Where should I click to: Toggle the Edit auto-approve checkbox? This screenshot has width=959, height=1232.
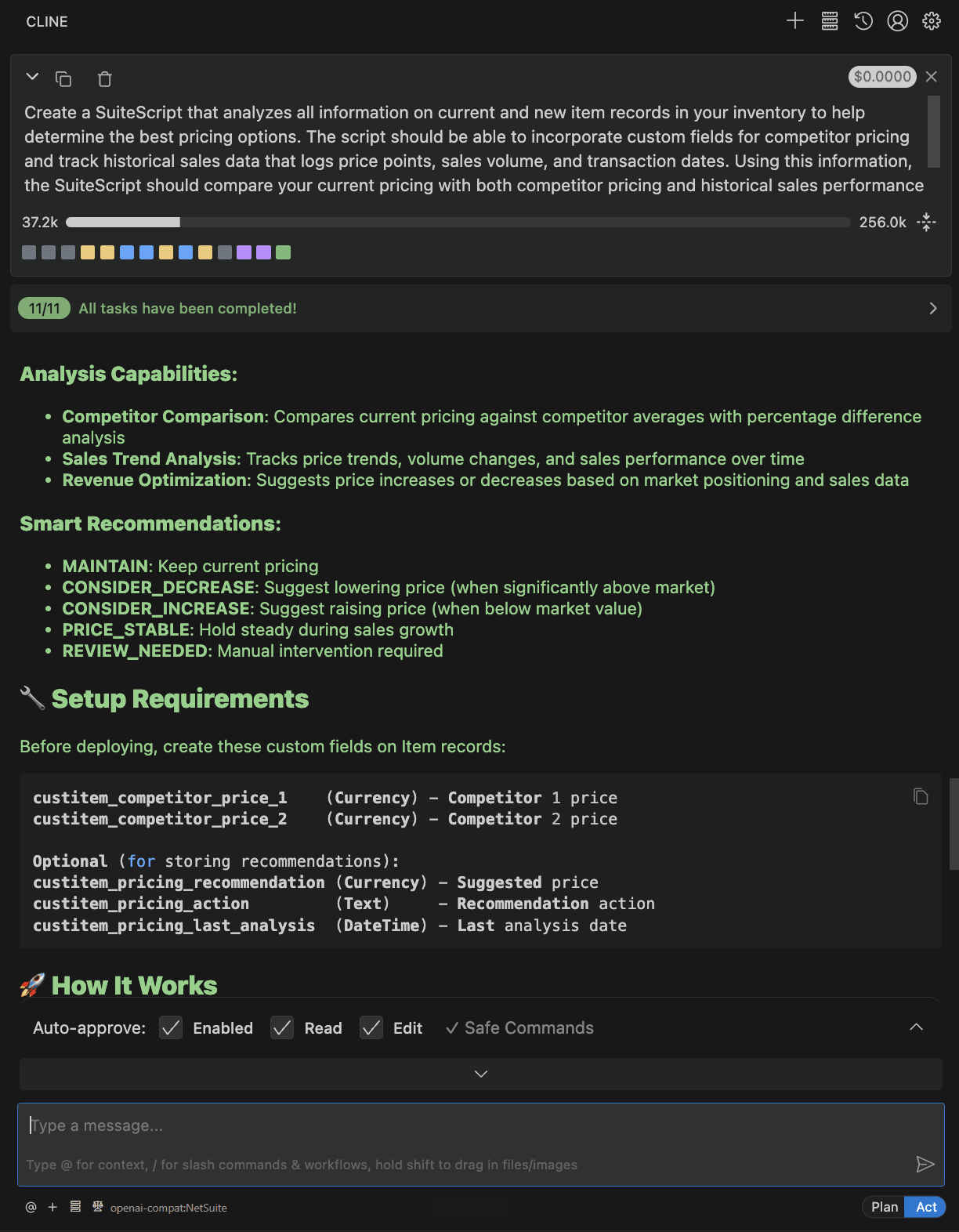click(371, 1027)
